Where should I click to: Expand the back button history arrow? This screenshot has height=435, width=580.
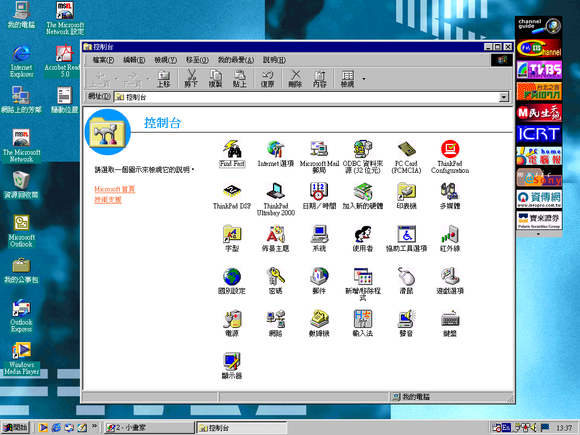117,79
